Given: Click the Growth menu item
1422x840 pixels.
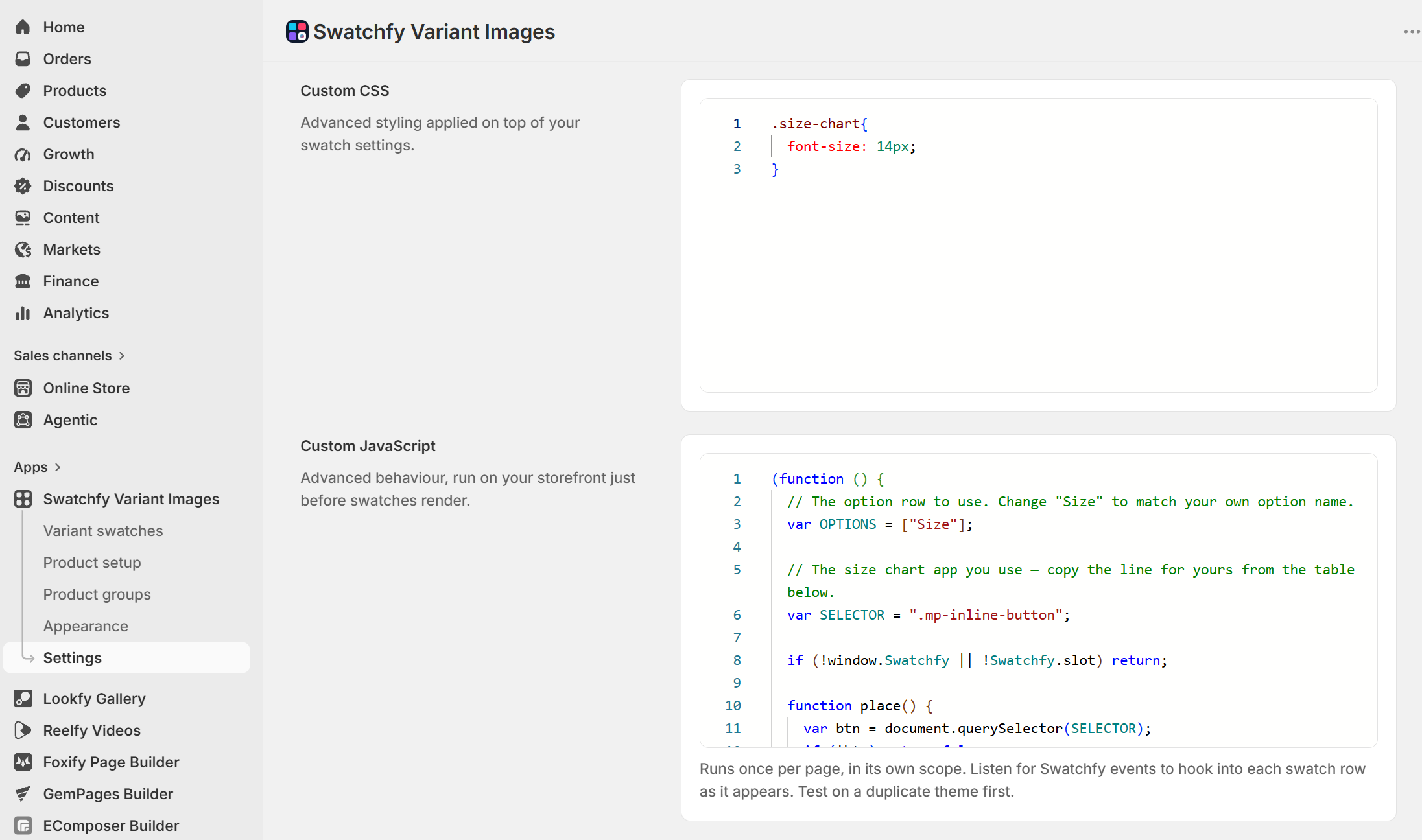Looking at the screenshot, I should (69, 154).
